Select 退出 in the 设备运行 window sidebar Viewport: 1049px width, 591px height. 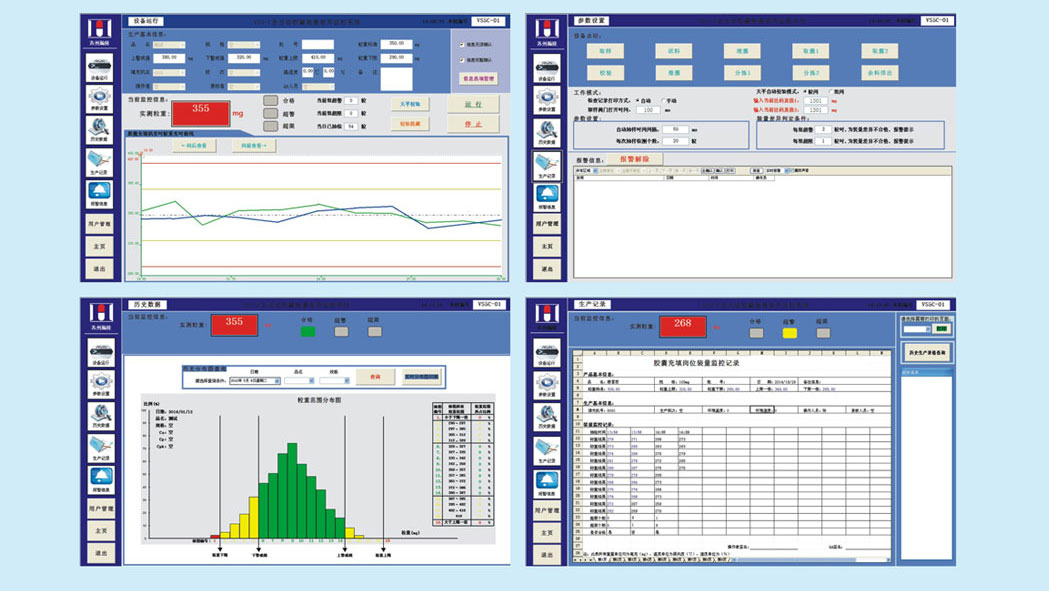point(100,268)
